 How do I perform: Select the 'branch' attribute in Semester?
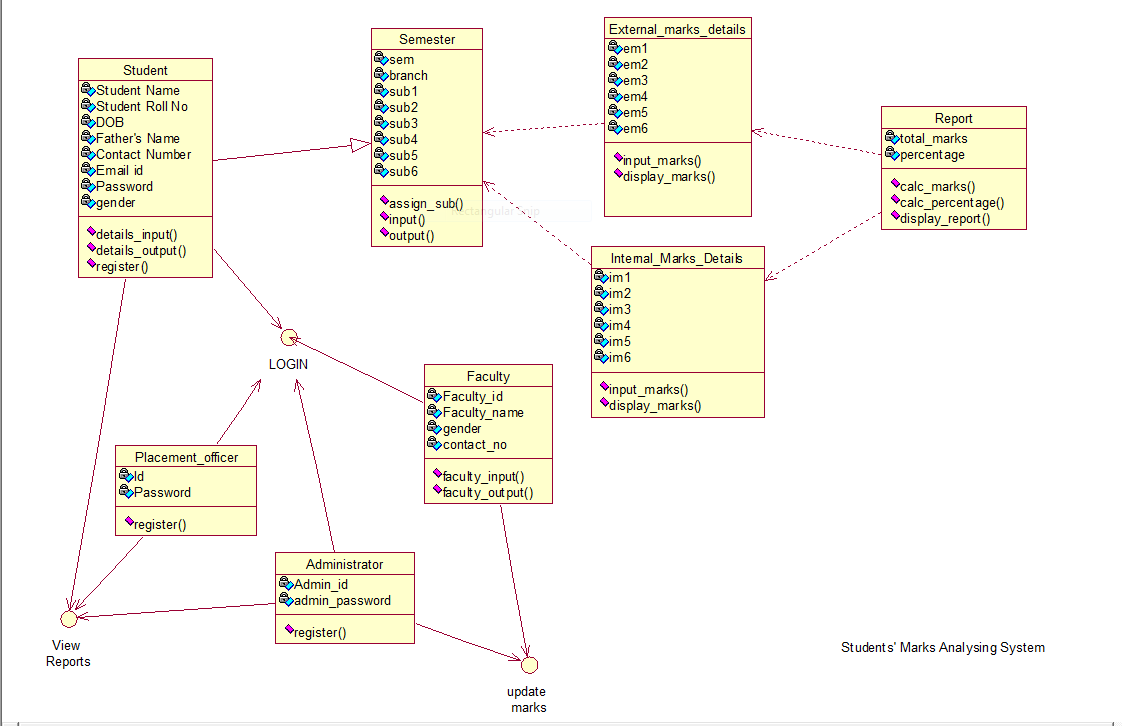point(409,76)
